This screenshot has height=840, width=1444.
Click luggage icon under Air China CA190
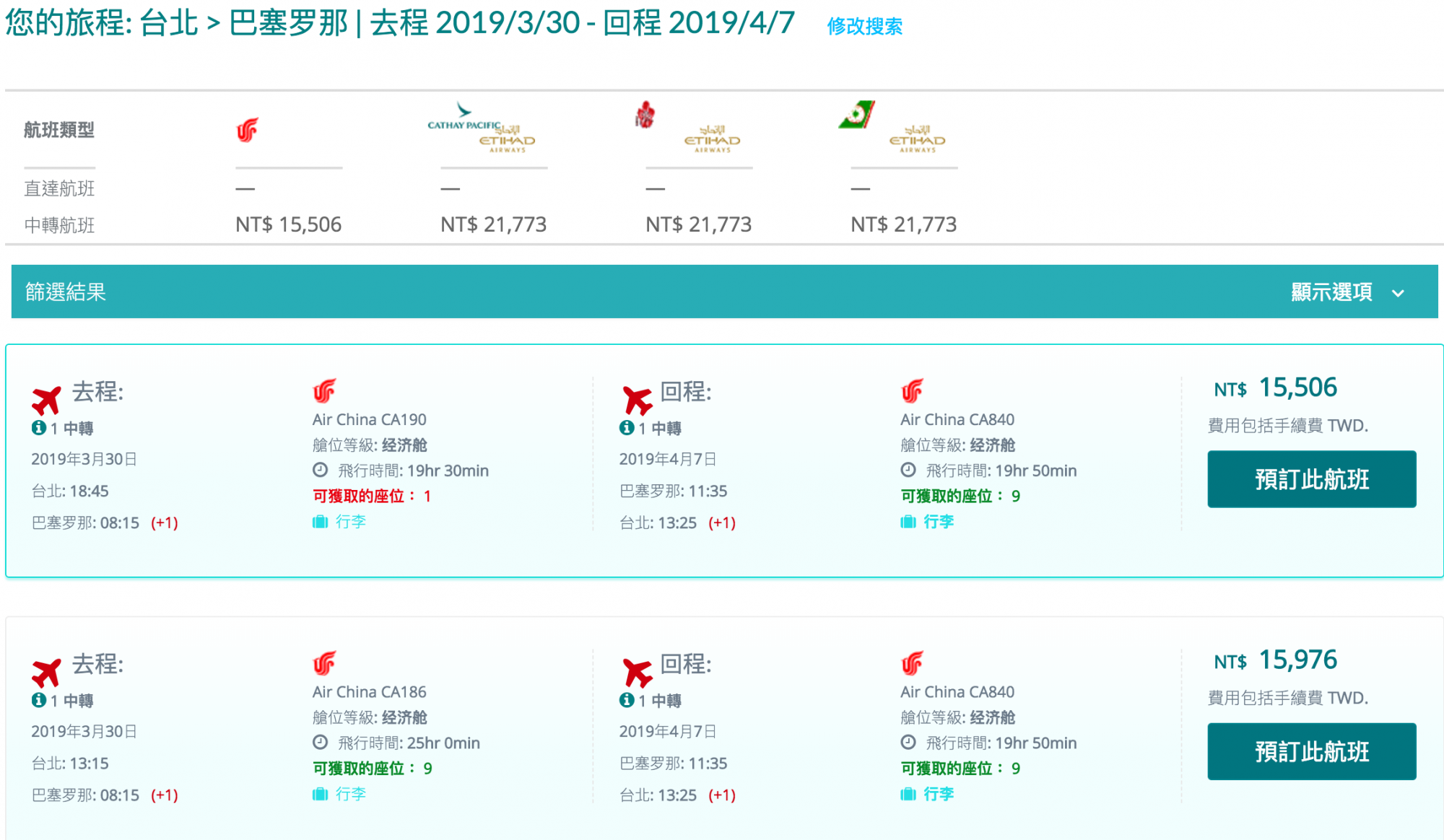tap(320, 522)
